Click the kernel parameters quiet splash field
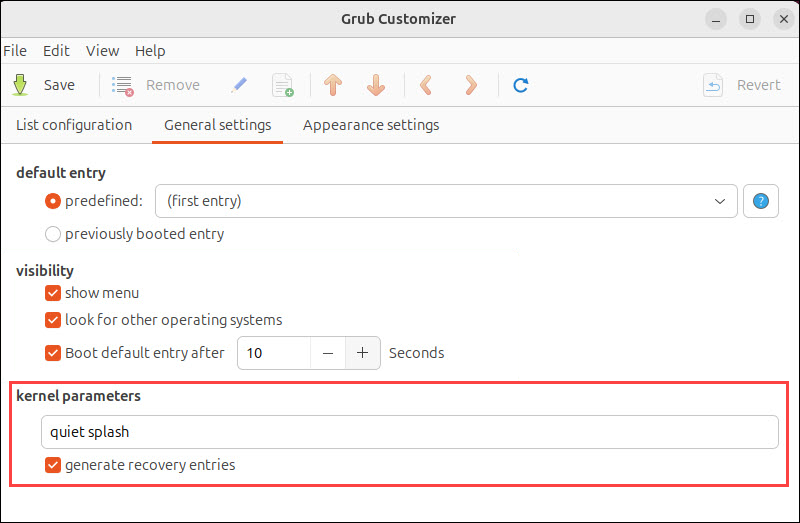The height and width of the screenshot is (523, 800). click(410, 432)
